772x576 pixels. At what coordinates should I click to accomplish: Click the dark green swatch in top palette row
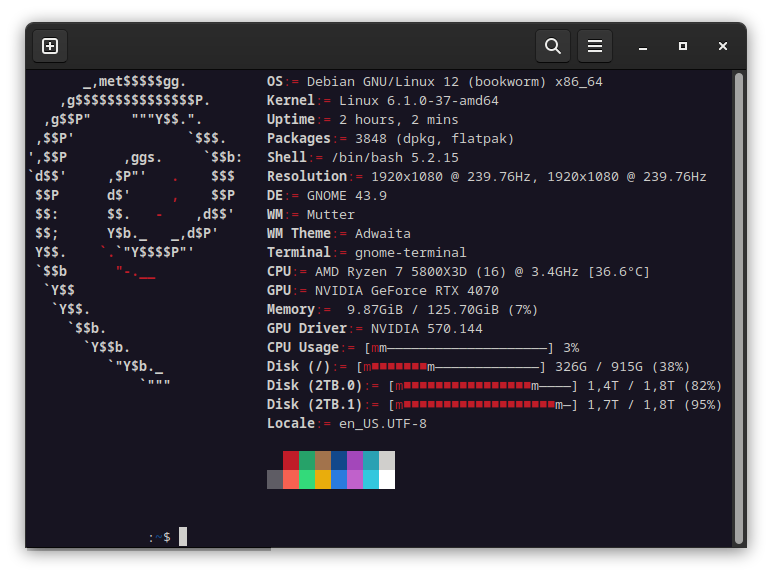point(307,460)
